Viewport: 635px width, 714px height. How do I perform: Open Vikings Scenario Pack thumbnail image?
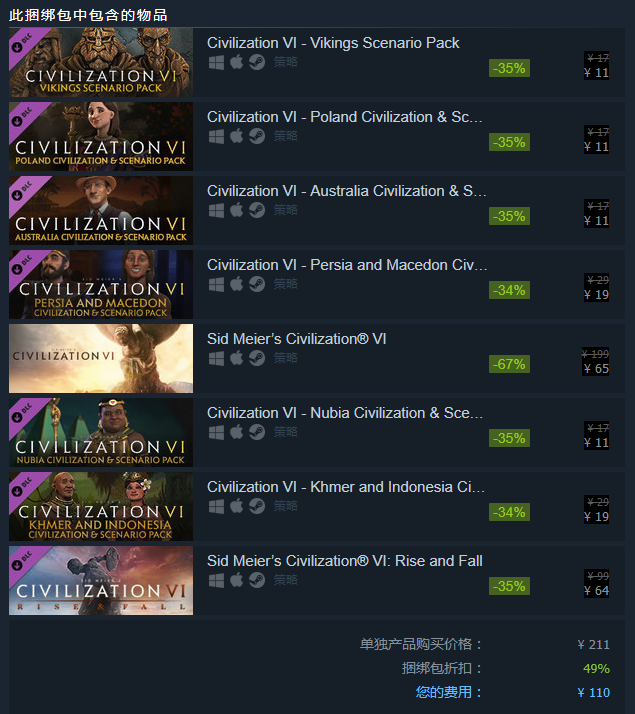pyautogui.click(x=101, y=62)
